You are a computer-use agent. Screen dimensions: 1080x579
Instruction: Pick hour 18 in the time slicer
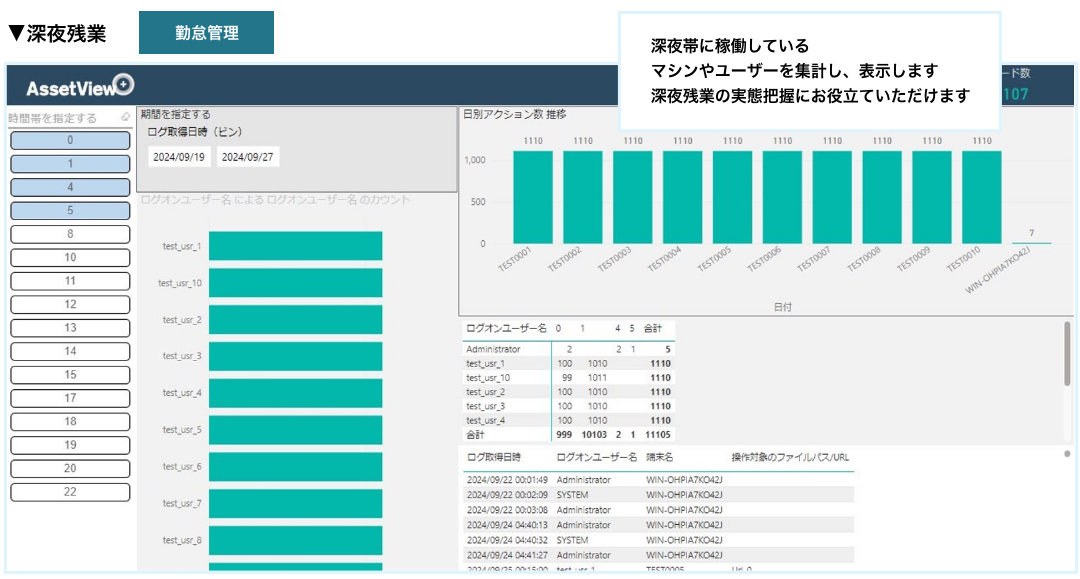click(70, 421)
